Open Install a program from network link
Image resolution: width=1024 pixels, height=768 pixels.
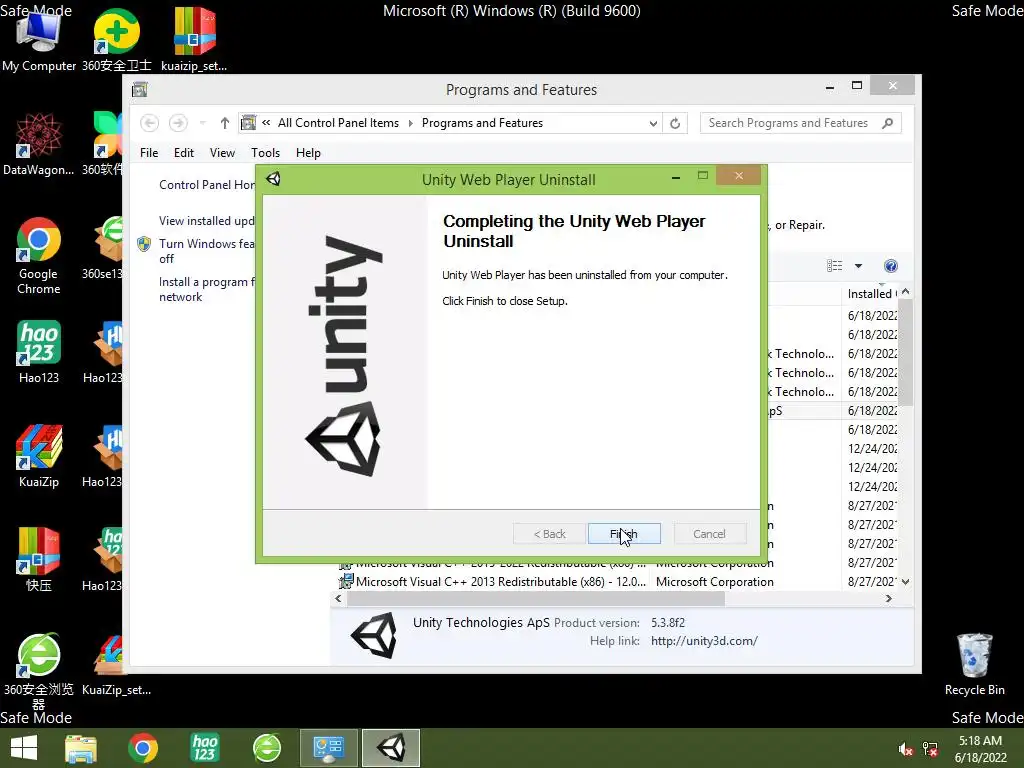click(x=206, y=289)
